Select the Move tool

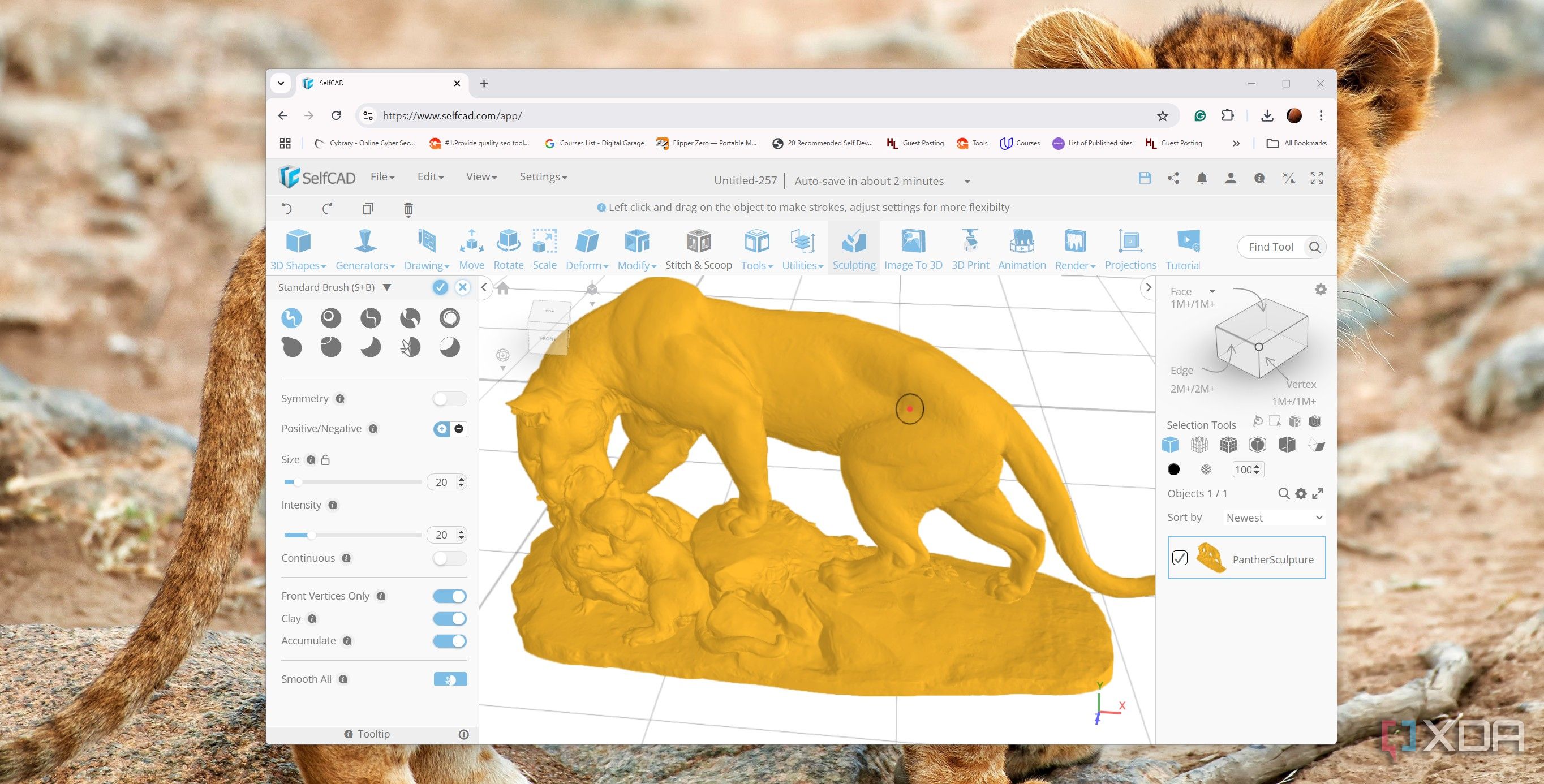pyautogui.click(x=471, y=249)
